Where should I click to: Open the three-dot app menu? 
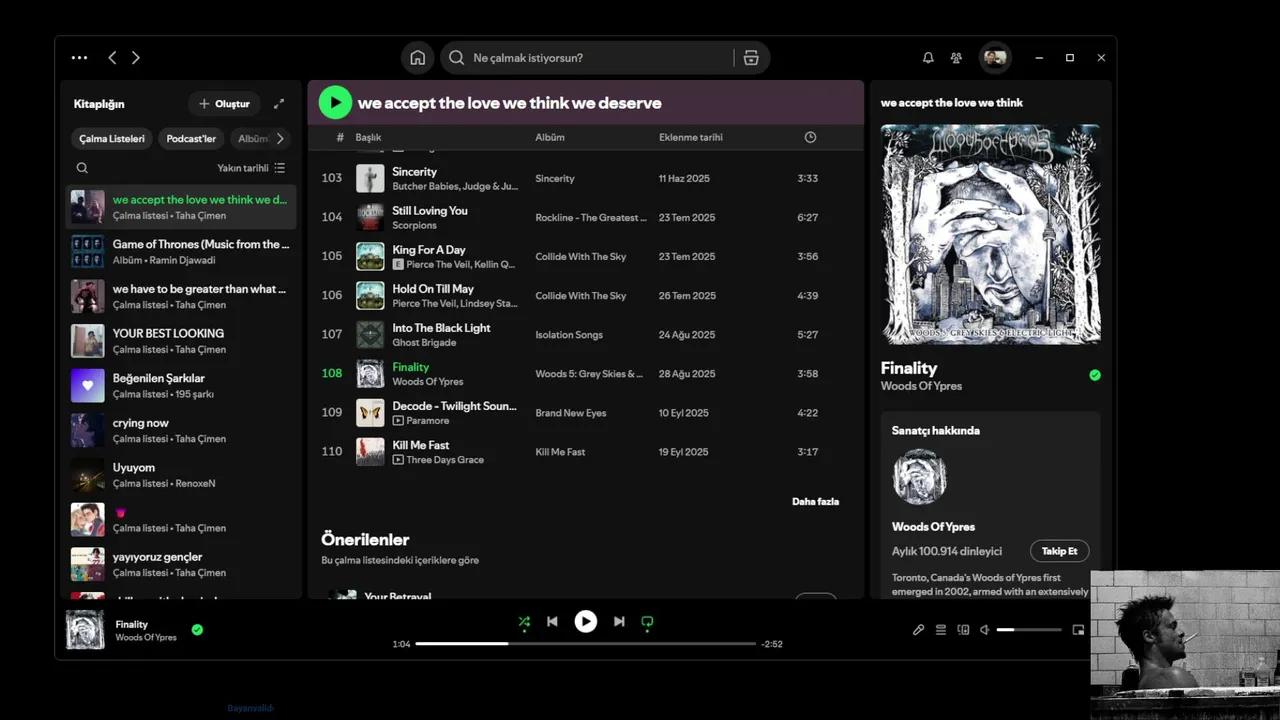click(79, 58)
